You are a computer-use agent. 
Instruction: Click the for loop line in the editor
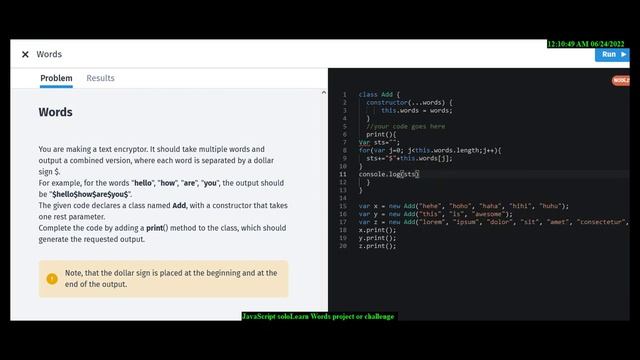[x=430, y=150]
